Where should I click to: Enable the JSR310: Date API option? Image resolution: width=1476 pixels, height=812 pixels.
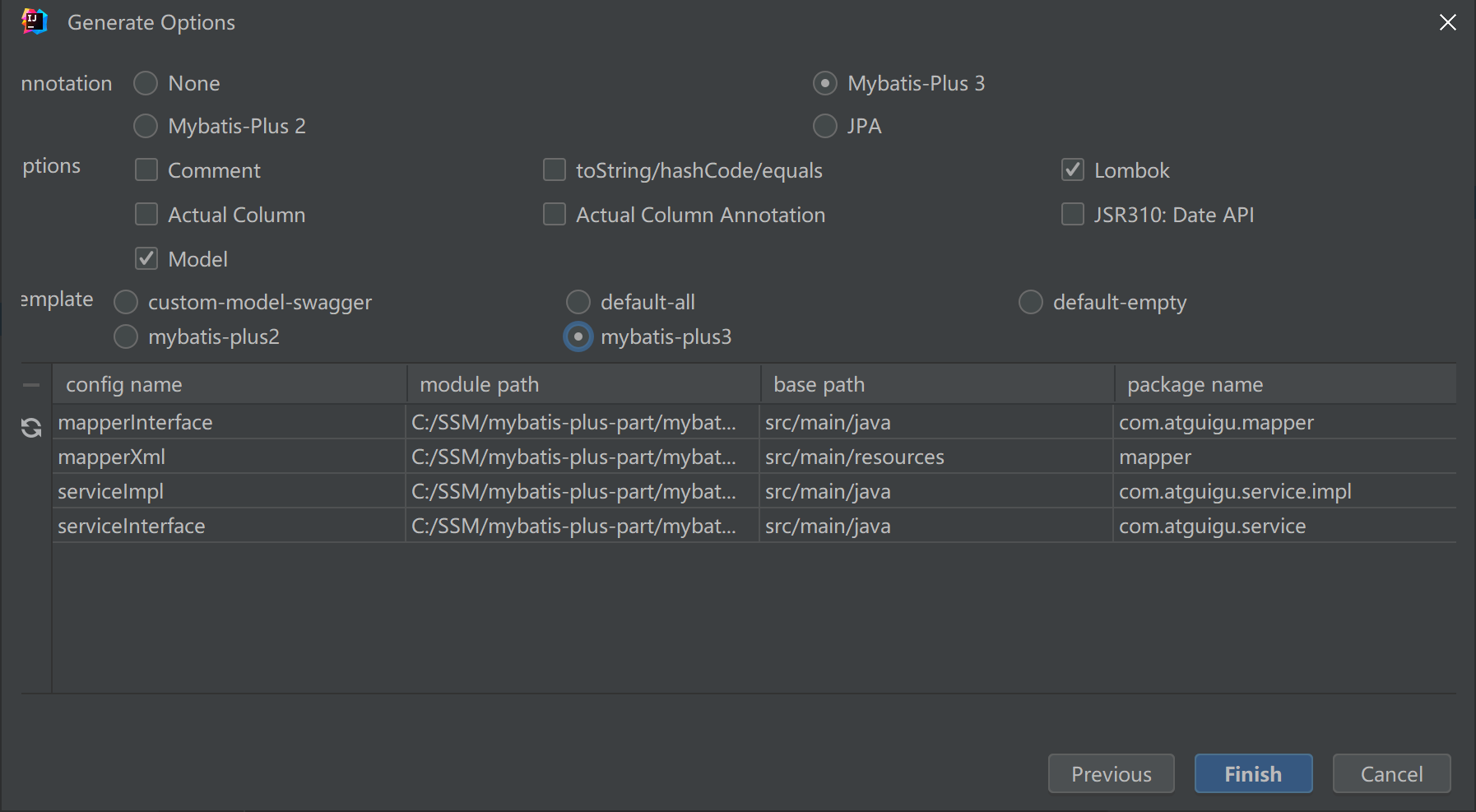point(1073,215)
